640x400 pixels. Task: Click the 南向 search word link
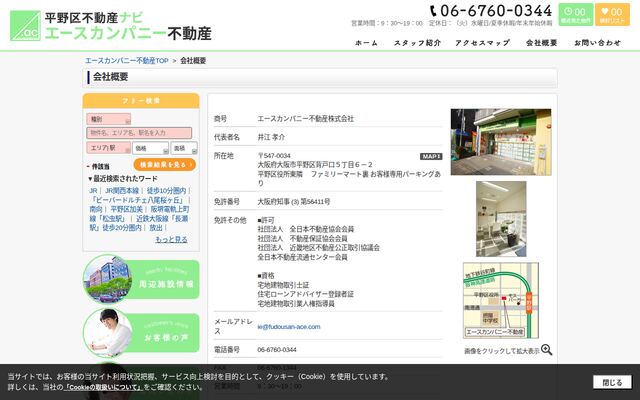(96, 209)
